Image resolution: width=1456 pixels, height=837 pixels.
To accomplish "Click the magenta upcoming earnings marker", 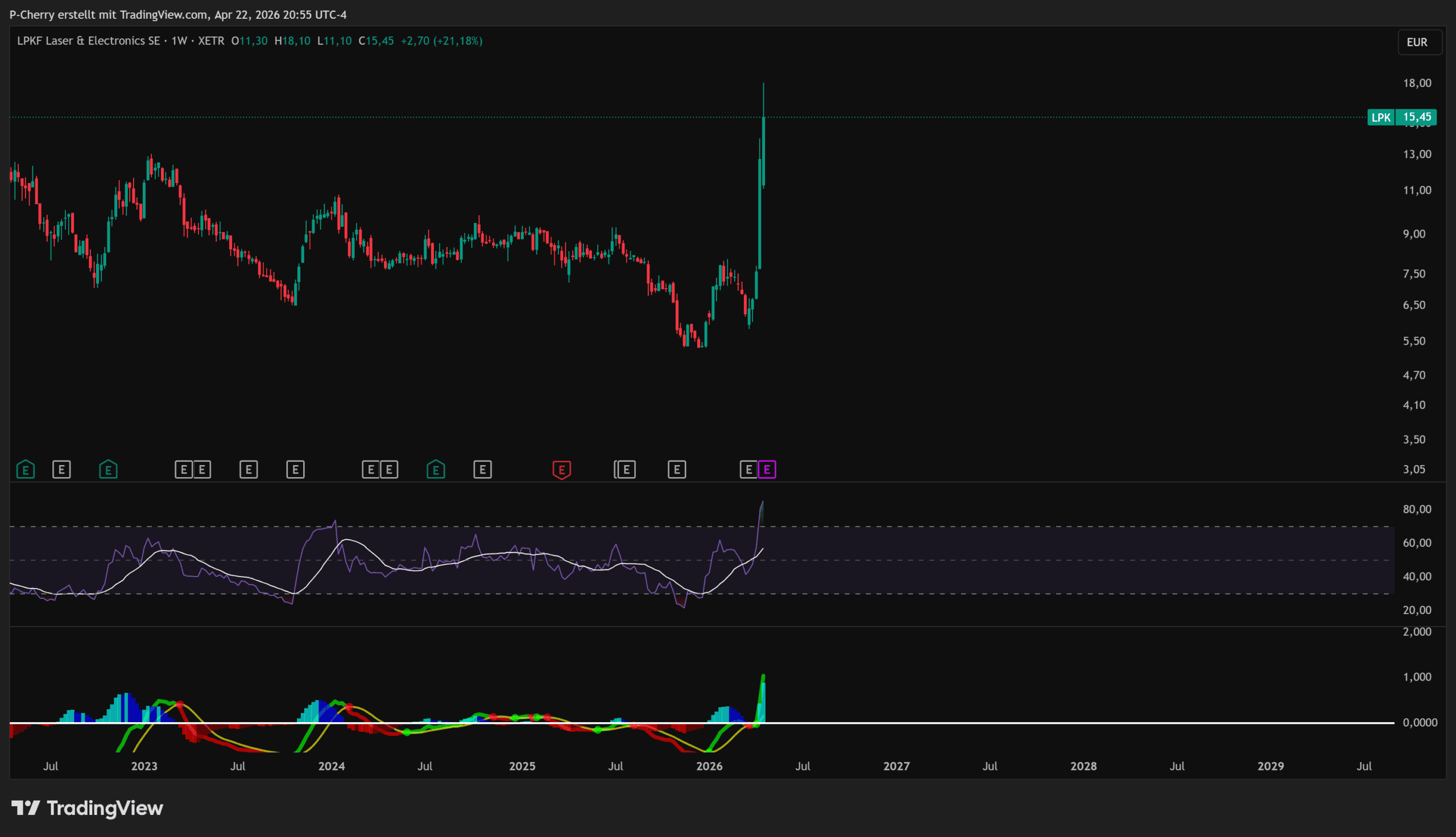I will pos(767,470).
